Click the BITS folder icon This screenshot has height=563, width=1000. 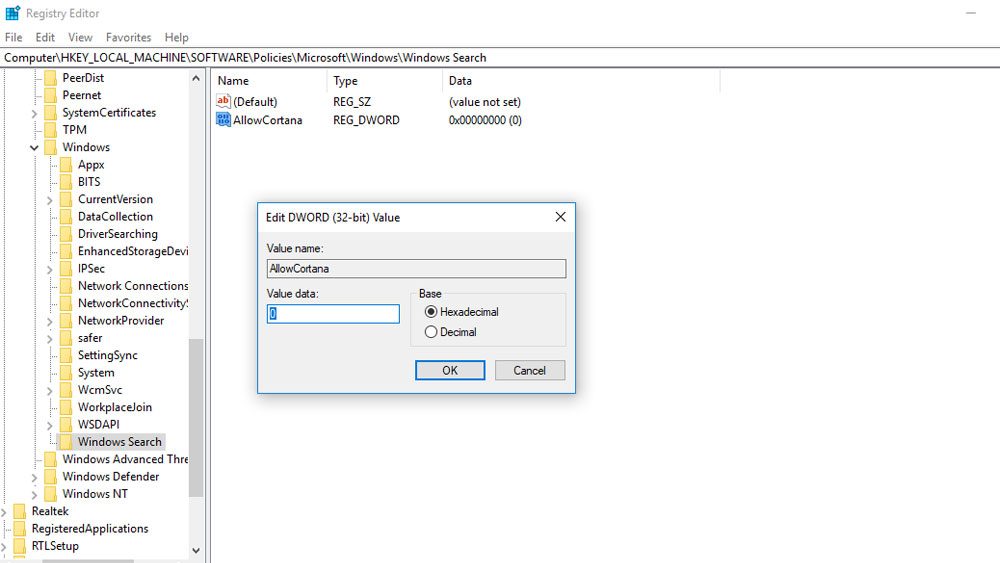coord(66,182)
